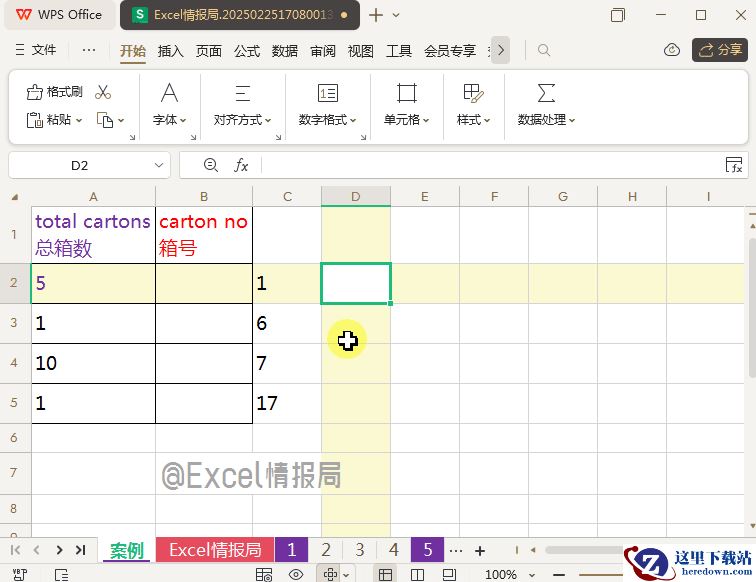The image size is (756, 582).
Task: Switch to Page Layout view
Action: [x=449, y=575]
